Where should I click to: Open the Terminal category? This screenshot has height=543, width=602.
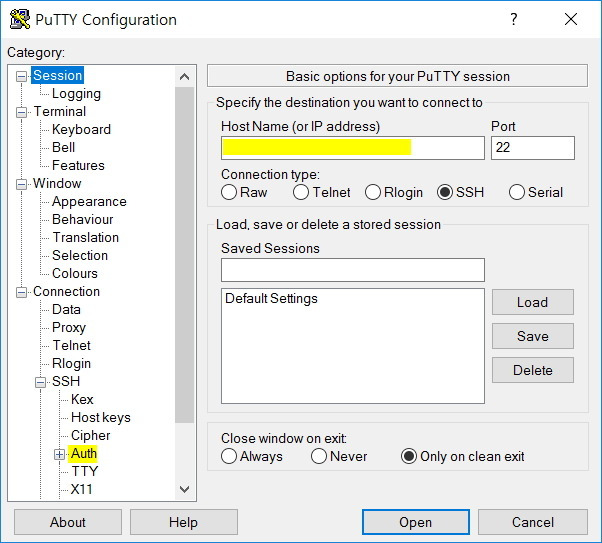pos(60,111)
